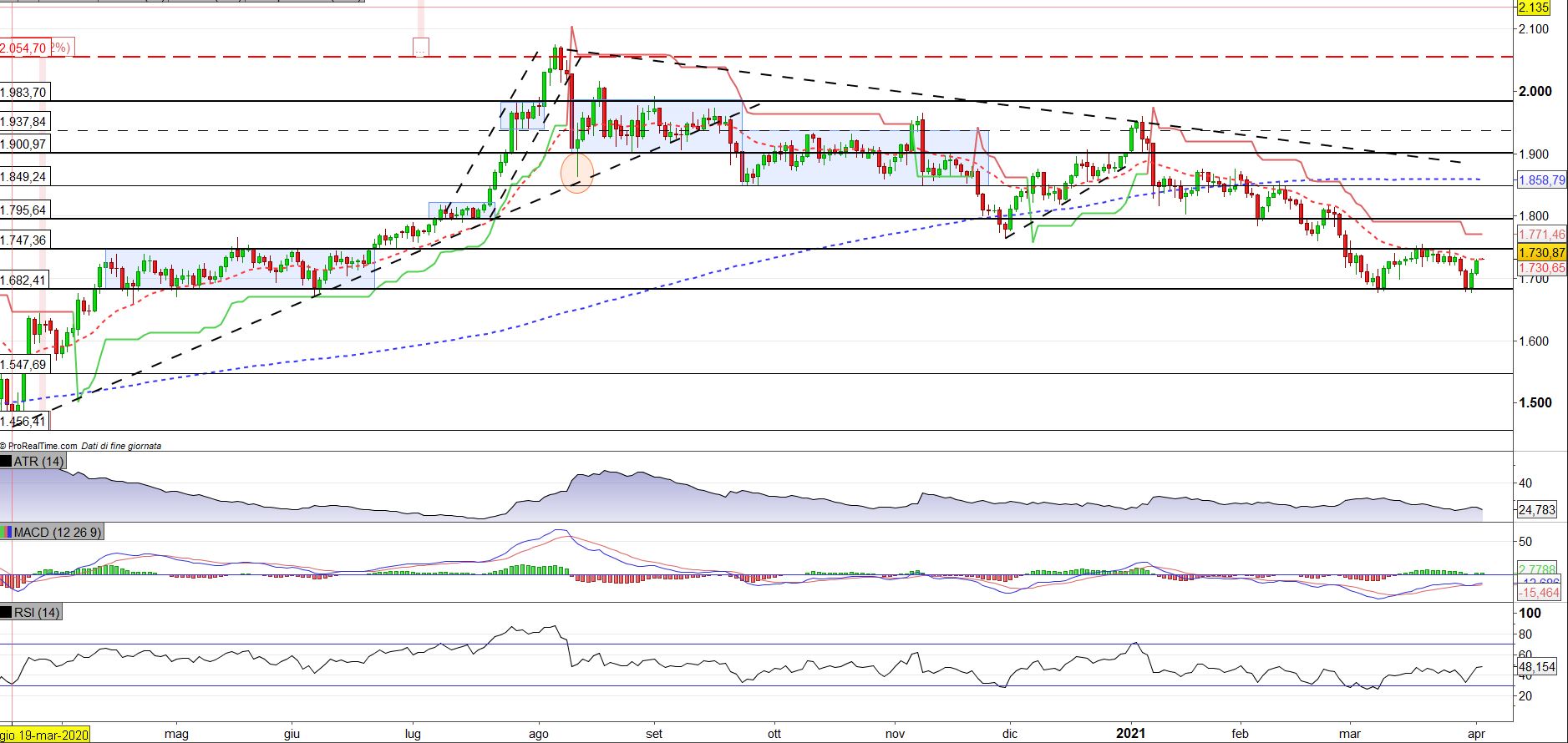The image size is (1568, 743).
Task: Click the black ATR color swatch
Action: (7, 462)
